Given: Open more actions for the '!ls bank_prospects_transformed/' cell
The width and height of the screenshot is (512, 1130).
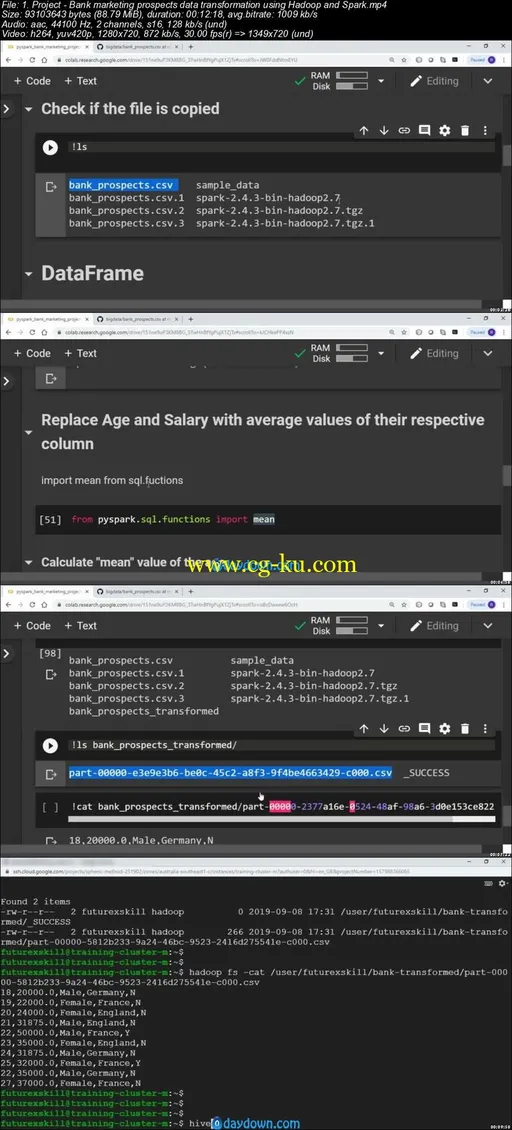Looking at the screenshot, I should click(485, 729).
